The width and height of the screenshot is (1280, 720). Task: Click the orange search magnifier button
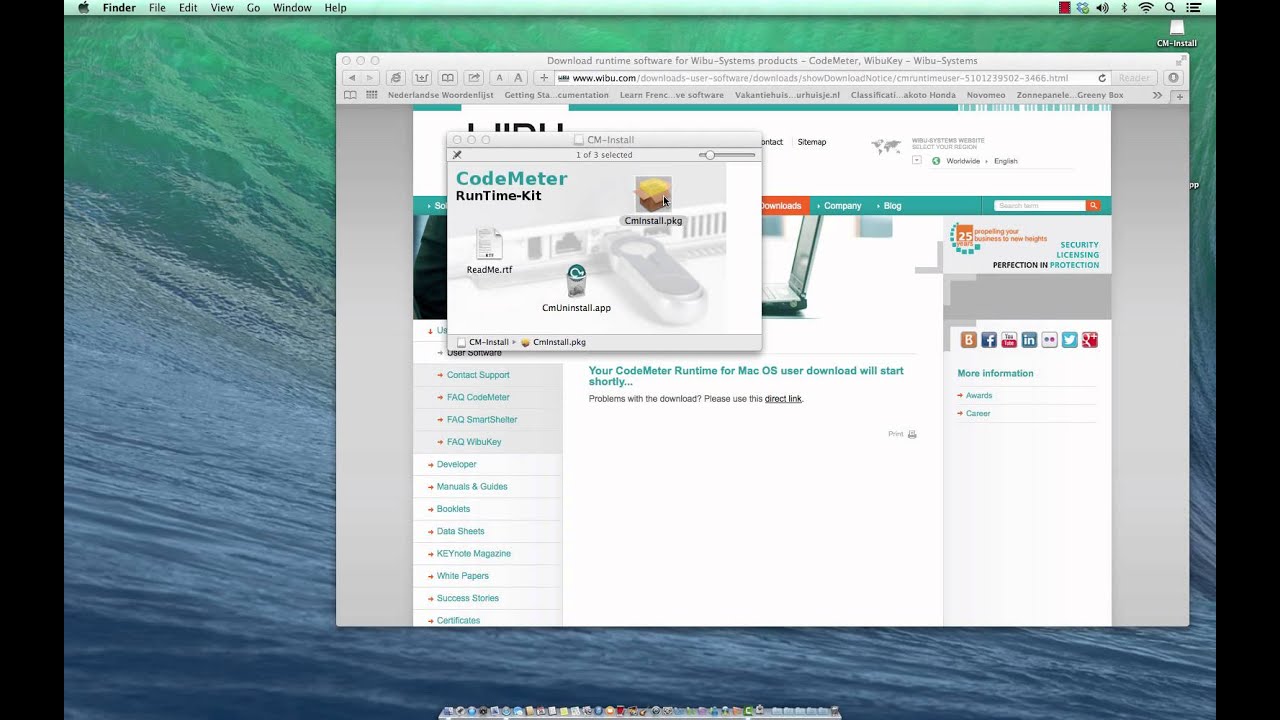[x=1094, y=206]
